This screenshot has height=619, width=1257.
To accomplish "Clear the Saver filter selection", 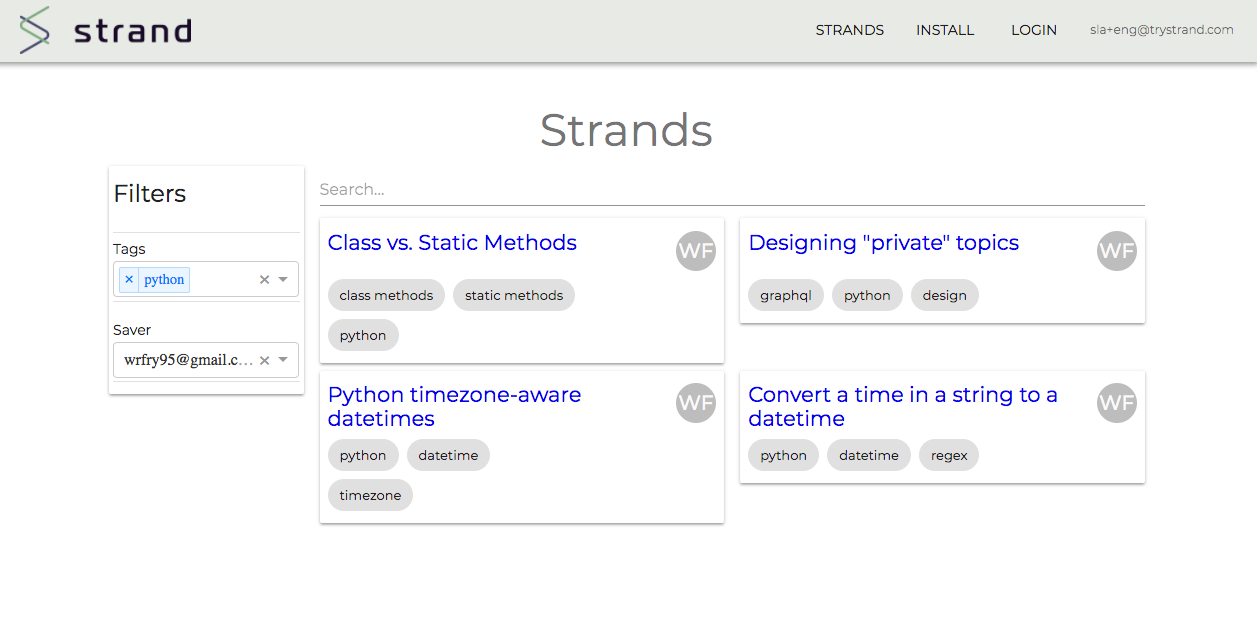I will [265, 360].
